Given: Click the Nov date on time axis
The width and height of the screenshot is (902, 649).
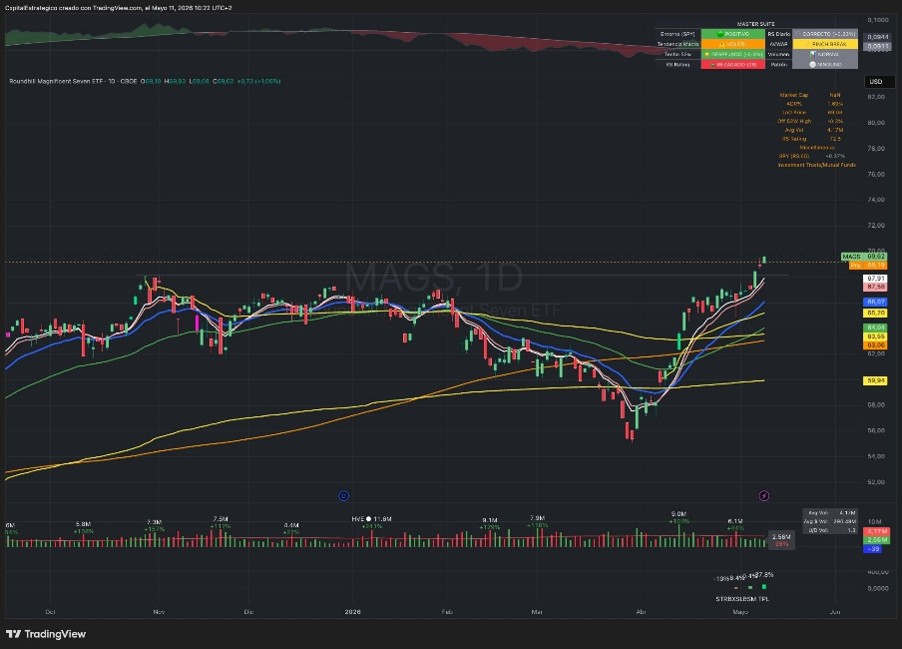Looking at the screenshot, I should [159, 612].
